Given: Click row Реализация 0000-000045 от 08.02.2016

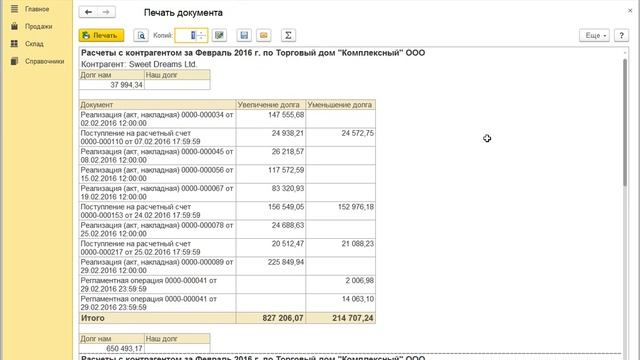Looking at the screenshot, I should (158, 156).
